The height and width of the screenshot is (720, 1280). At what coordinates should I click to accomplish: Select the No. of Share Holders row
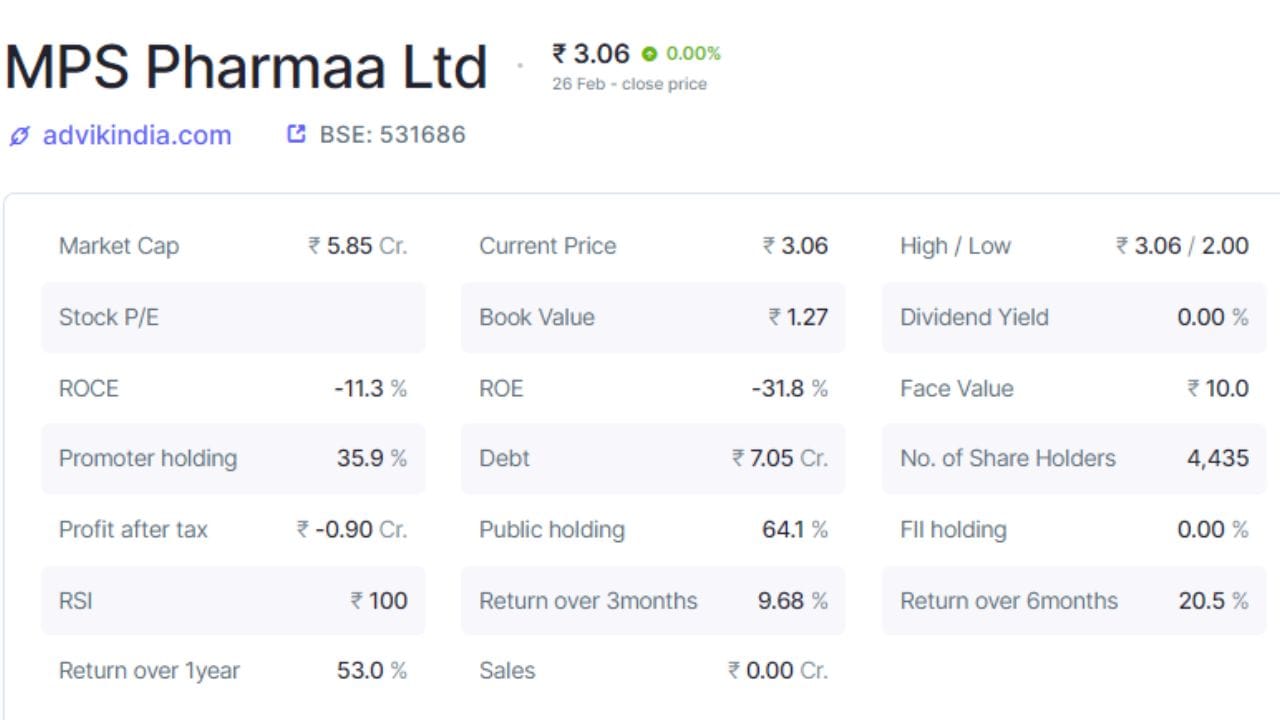tap(1073, 459)
